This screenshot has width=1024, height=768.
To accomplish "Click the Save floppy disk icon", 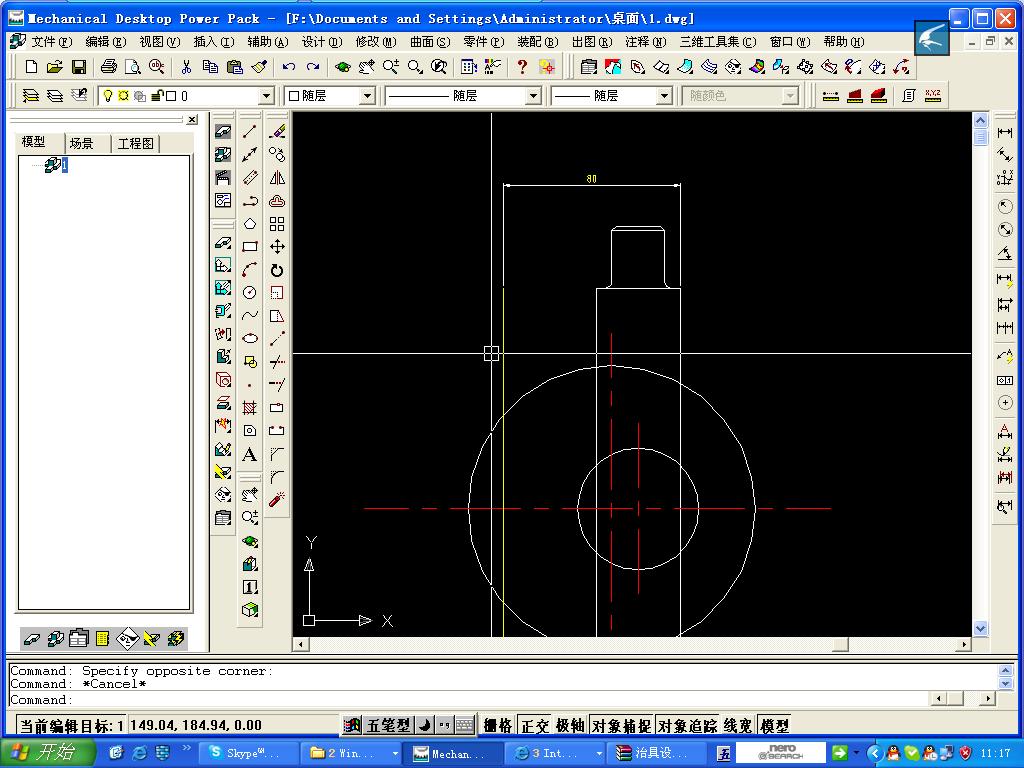I will click(x=79, y=67).
